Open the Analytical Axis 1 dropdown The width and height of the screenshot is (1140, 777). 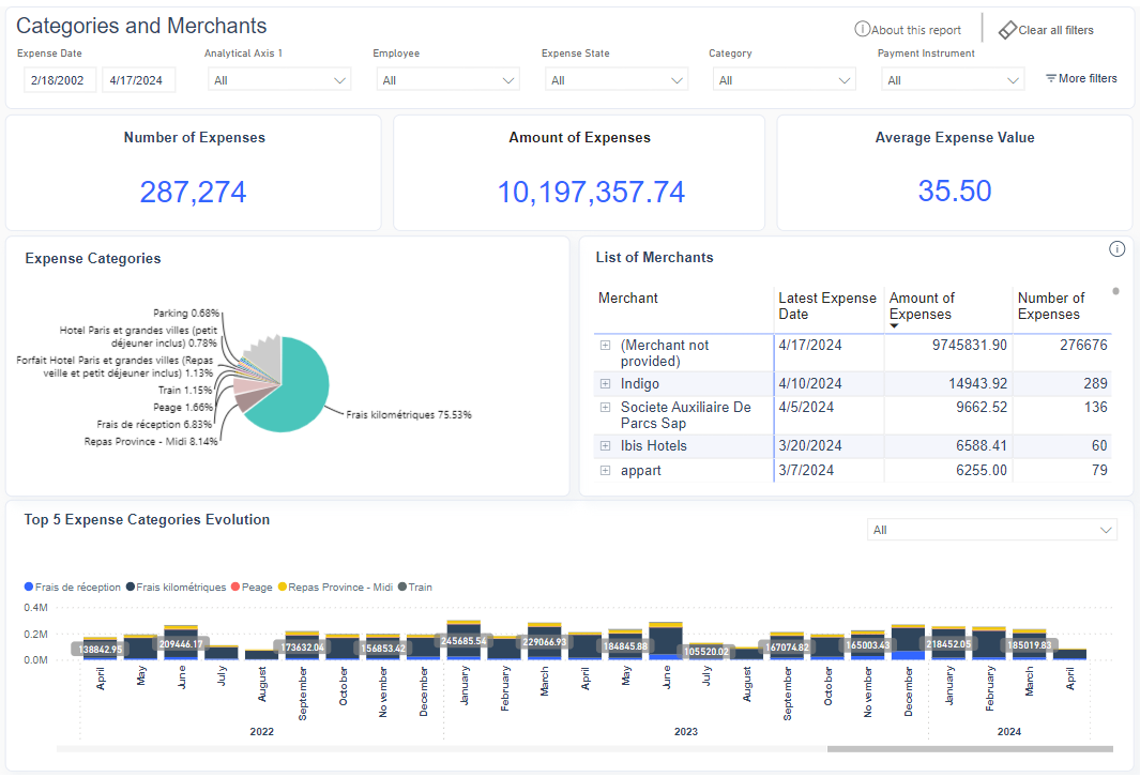(x=279, y=80)
